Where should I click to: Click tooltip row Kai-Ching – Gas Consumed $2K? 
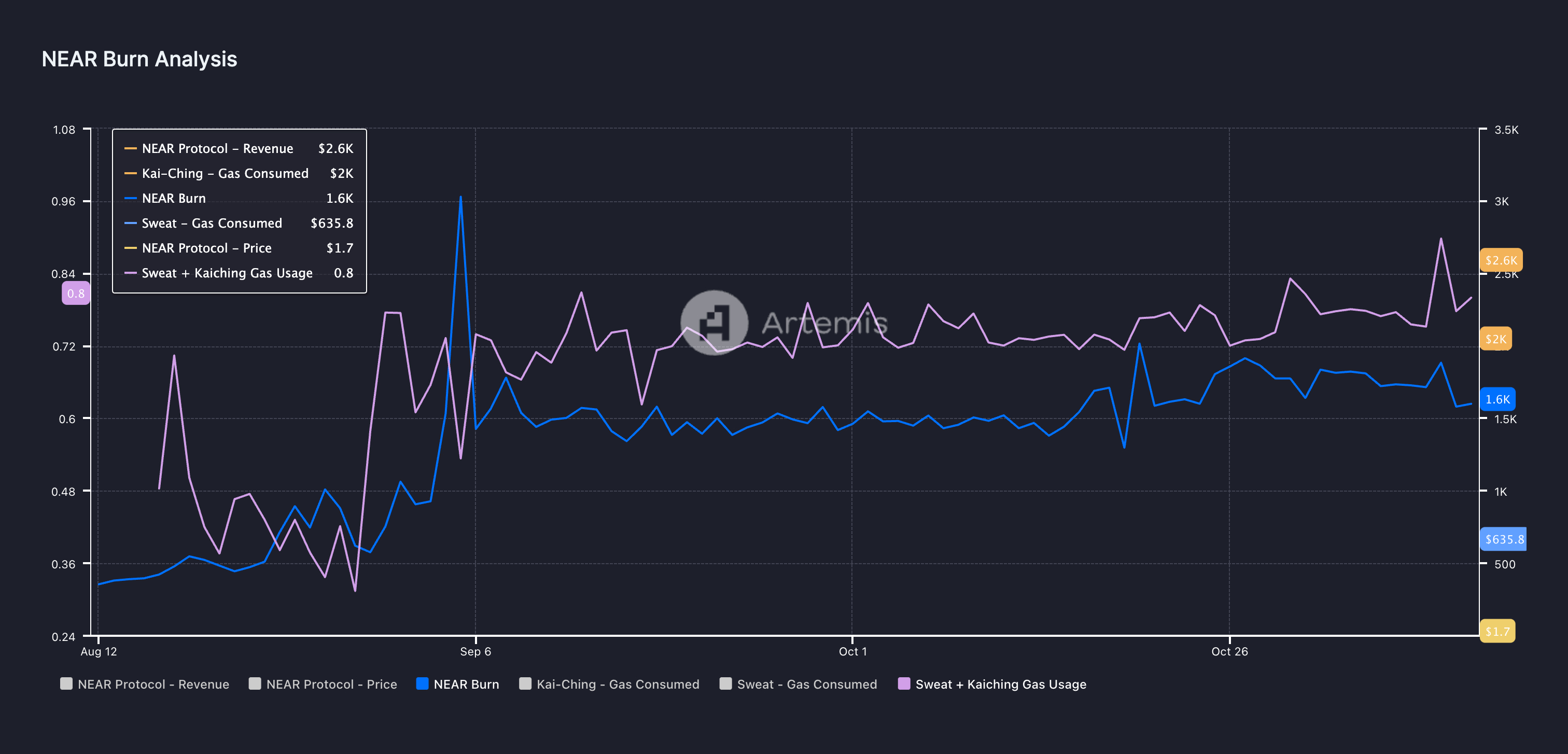(239, 173)
